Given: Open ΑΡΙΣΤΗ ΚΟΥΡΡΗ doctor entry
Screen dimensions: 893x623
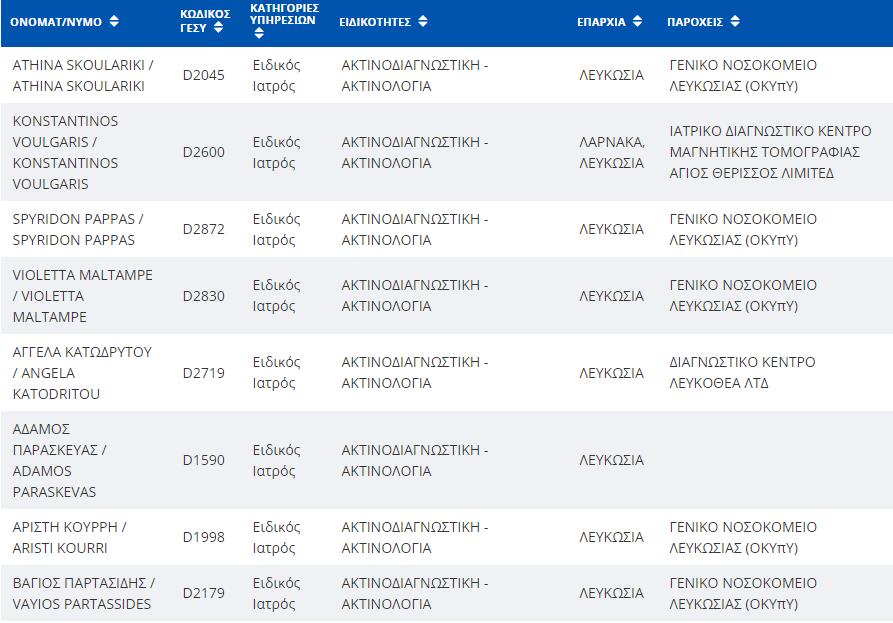Looking at the screenshot, I should click(69, 538).
